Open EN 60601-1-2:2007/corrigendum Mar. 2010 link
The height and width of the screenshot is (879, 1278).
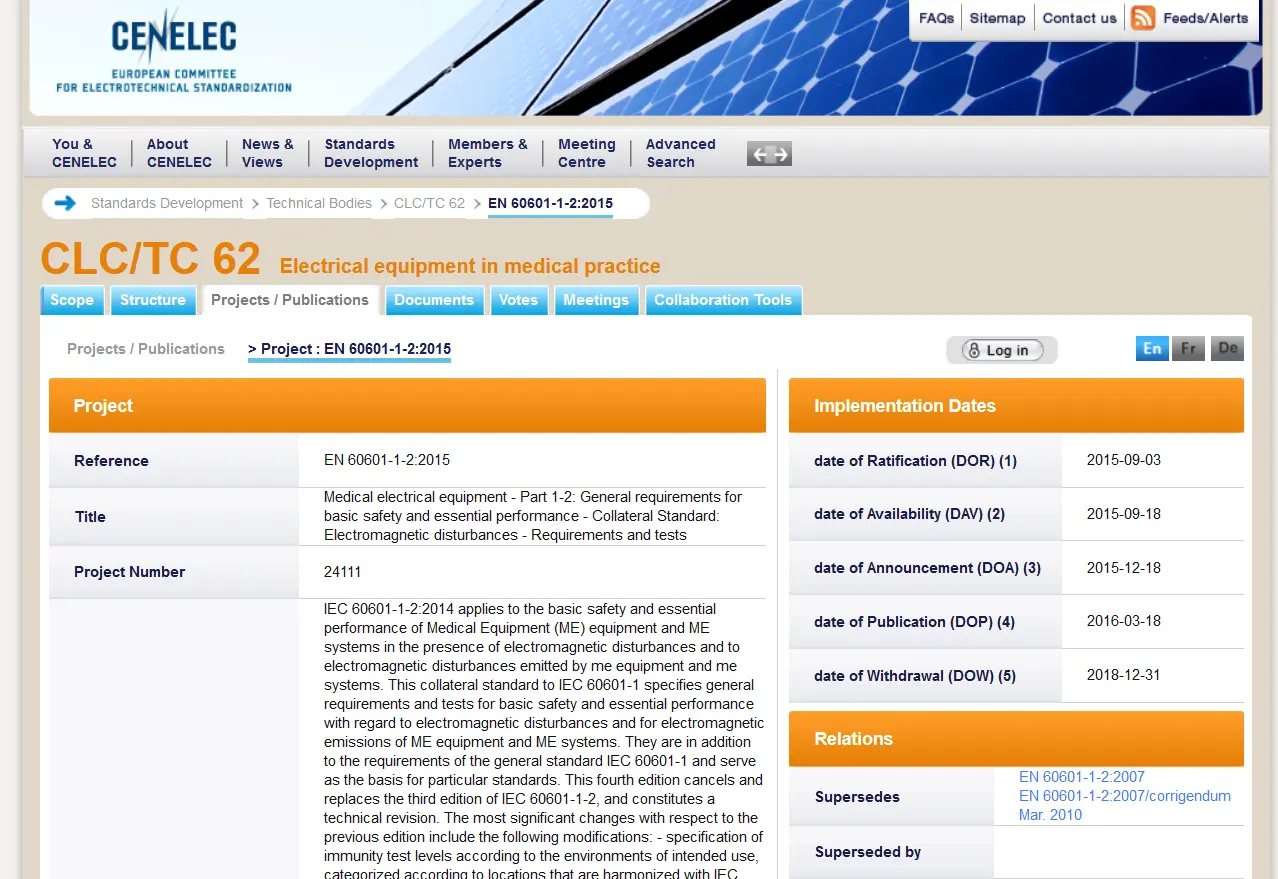tap(1125, 805)
